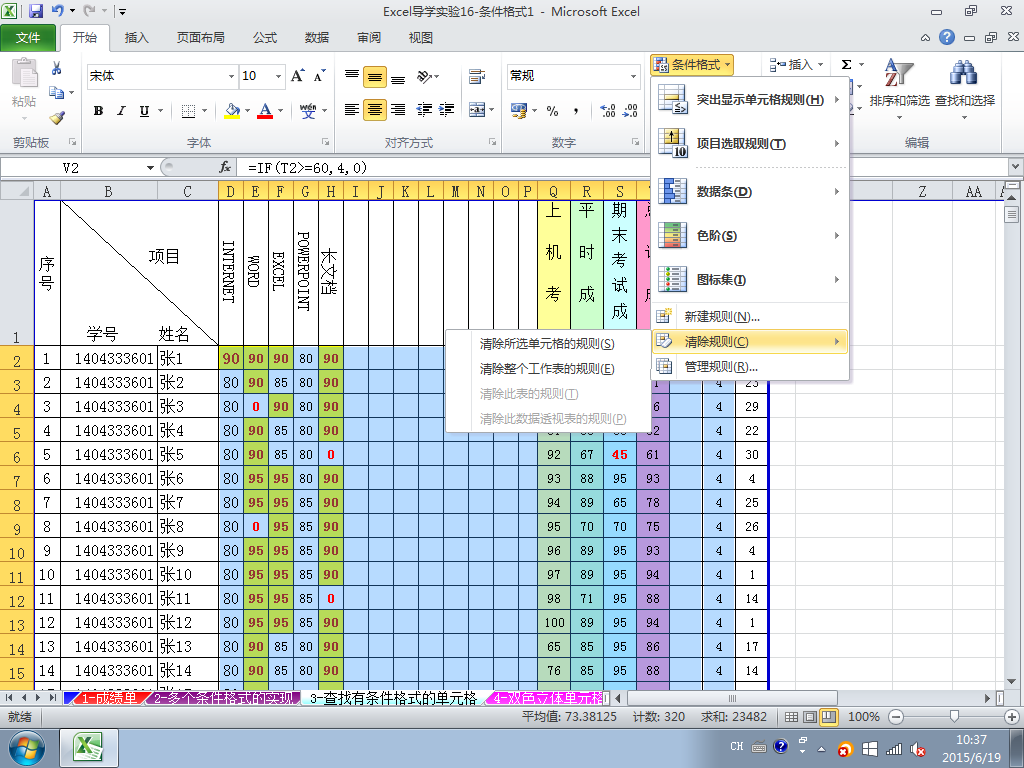Switch to the 页面布局 ribbon tab
The width and height of the screenshot is (1024, 768).
[x=200, y=38]
